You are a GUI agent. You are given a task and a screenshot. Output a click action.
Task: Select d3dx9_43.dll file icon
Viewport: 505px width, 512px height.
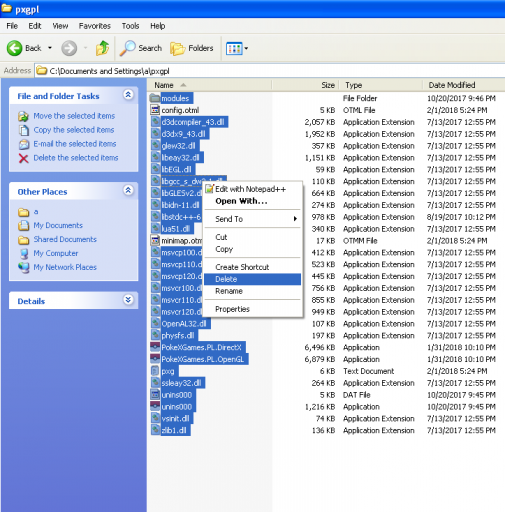155,134
